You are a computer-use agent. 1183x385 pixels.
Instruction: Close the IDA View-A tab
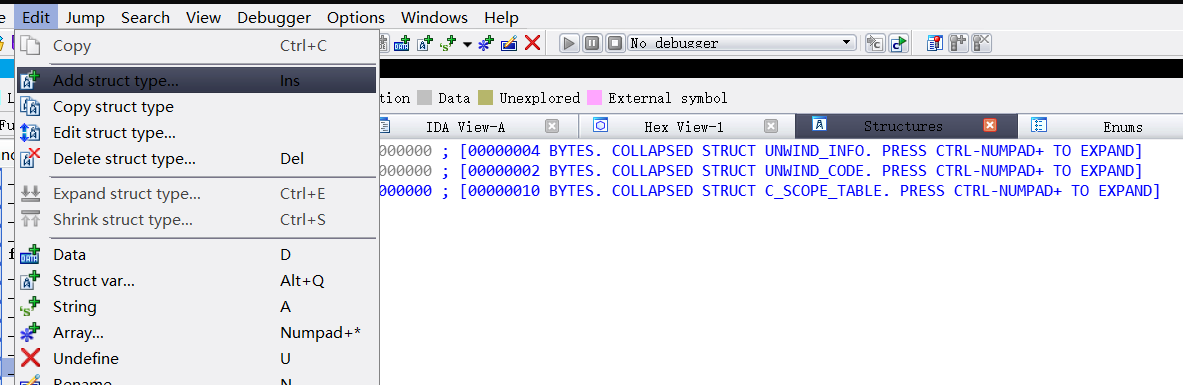click(552, 126)
